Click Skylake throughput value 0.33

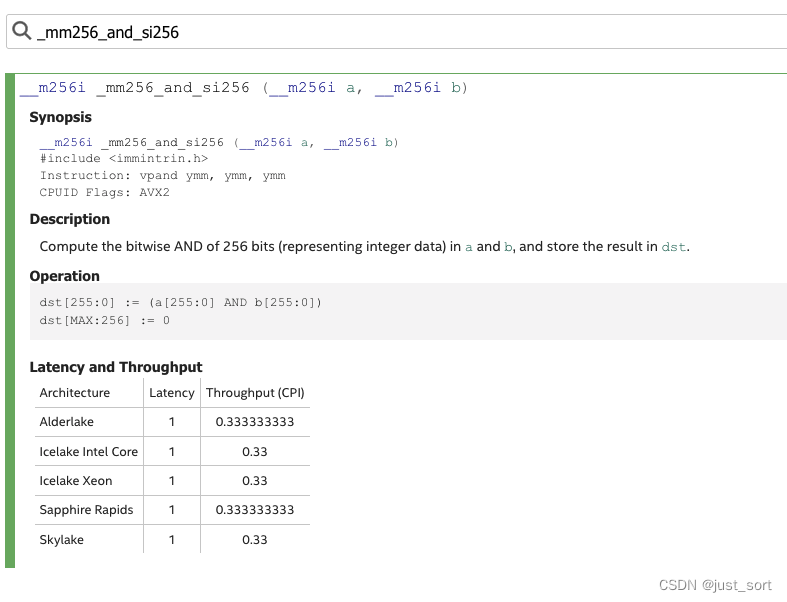255,540
